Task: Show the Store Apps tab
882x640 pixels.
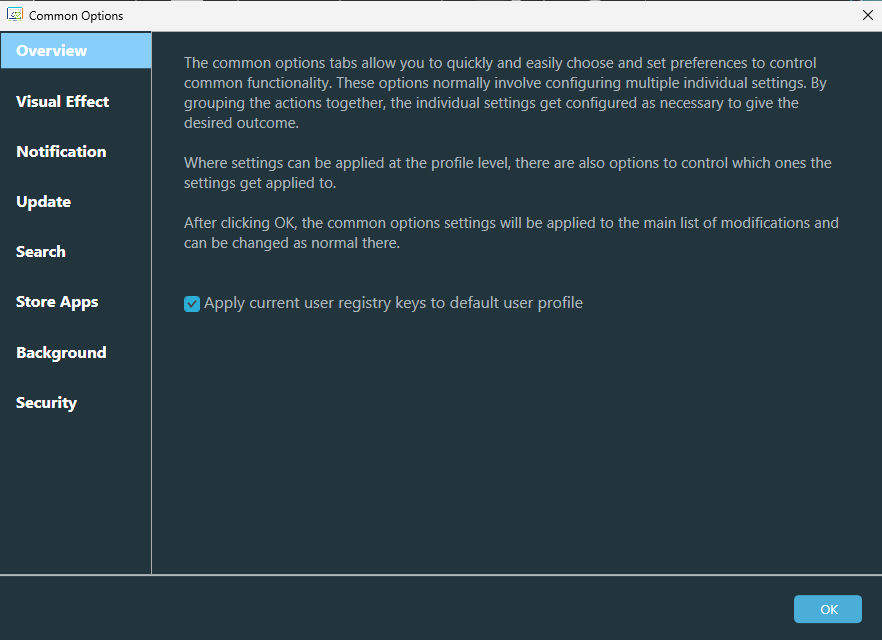Action: [x=57, y=302]
